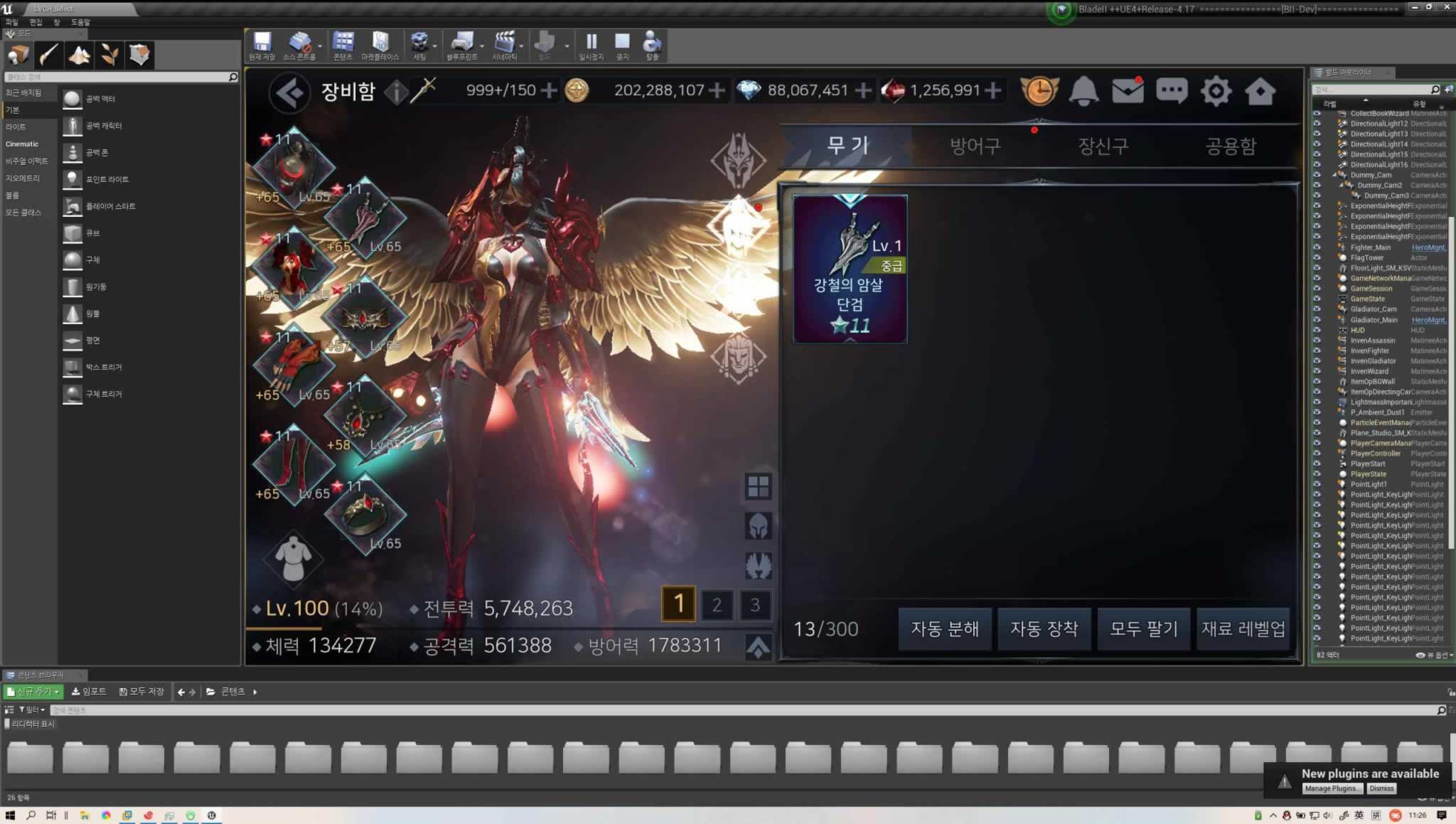Image resolution: width=1456 pixels, height=824 pixels.
Task: Hide the Fighter_Main actor via eye icon
Action: coord(1317,247)
